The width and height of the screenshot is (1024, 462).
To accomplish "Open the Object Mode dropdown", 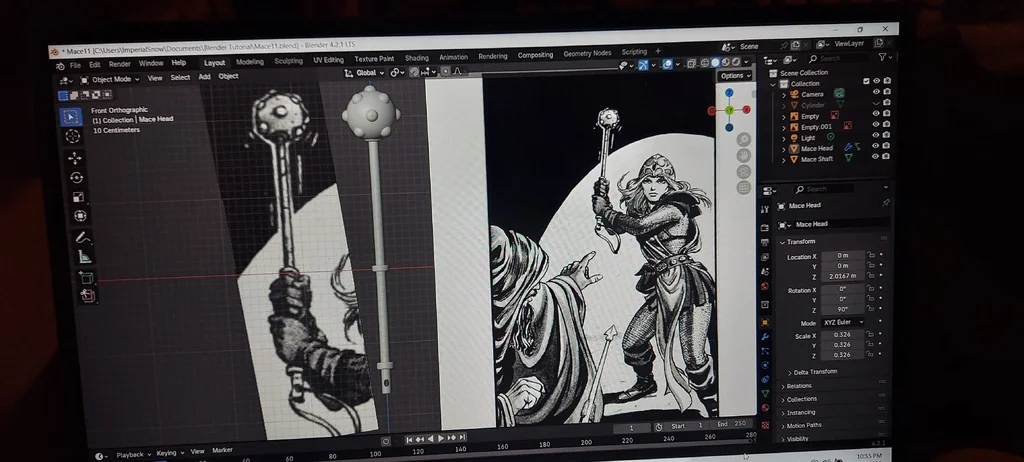I will click(x=112, y=78).
